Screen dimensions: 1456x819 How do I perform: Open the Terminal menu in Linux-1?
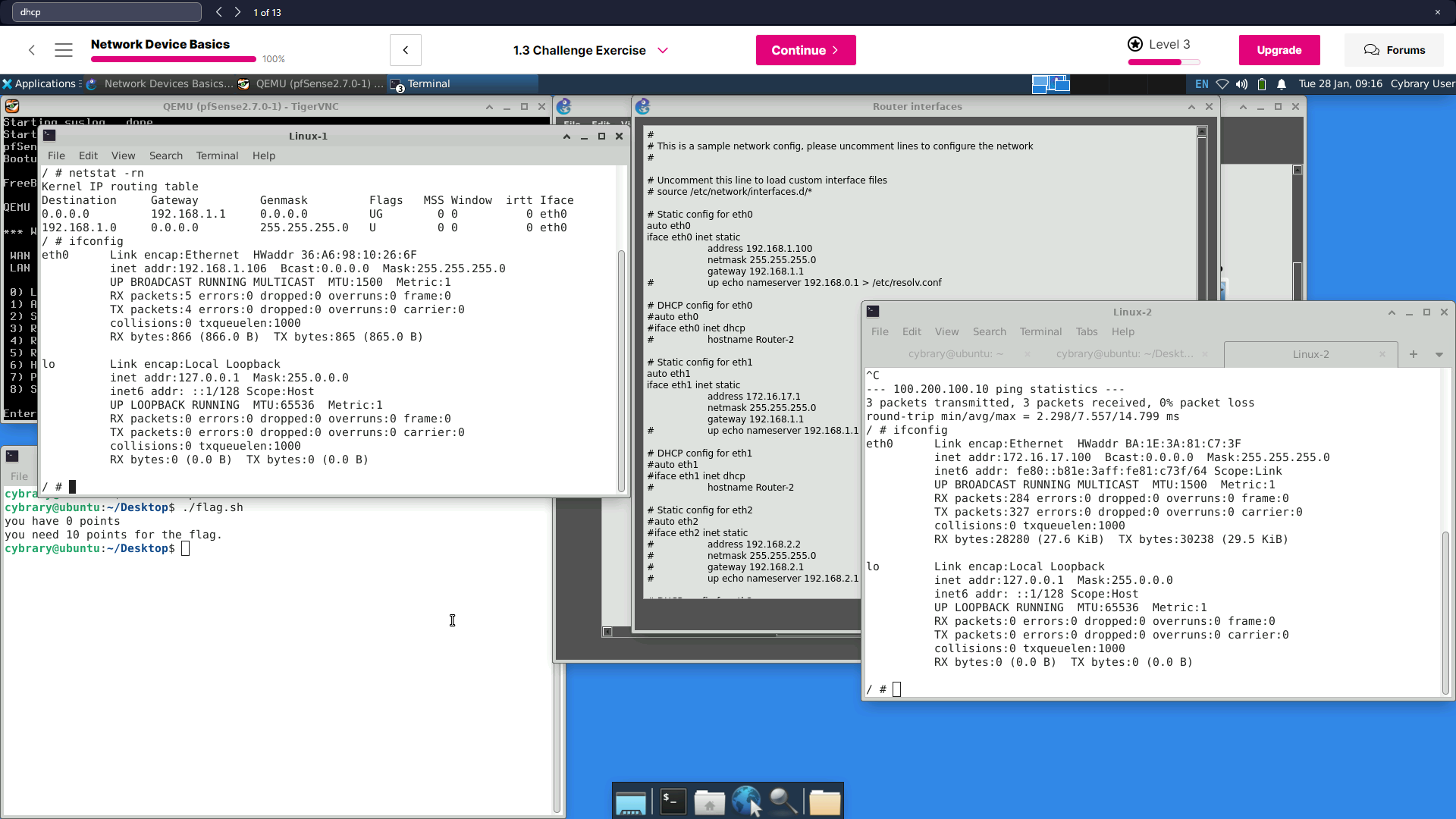[x=217, y=155]
